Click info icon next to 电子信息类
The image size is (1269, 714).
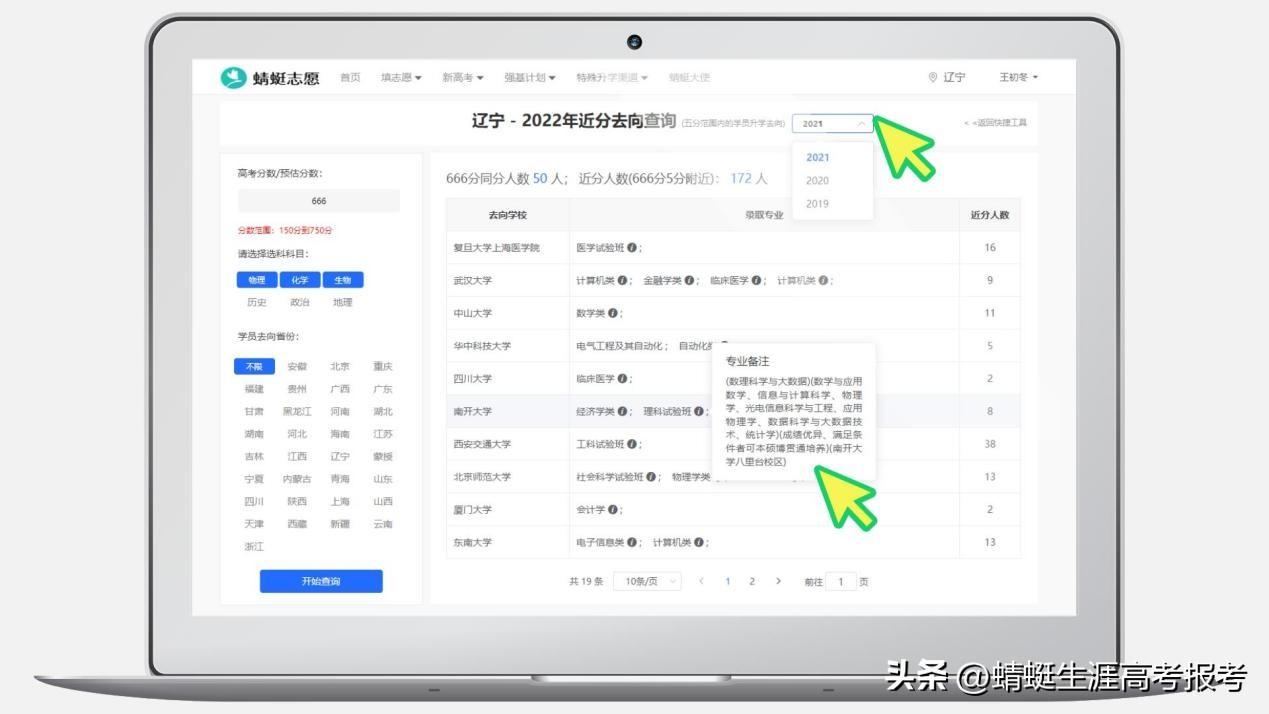click(632, 543)
